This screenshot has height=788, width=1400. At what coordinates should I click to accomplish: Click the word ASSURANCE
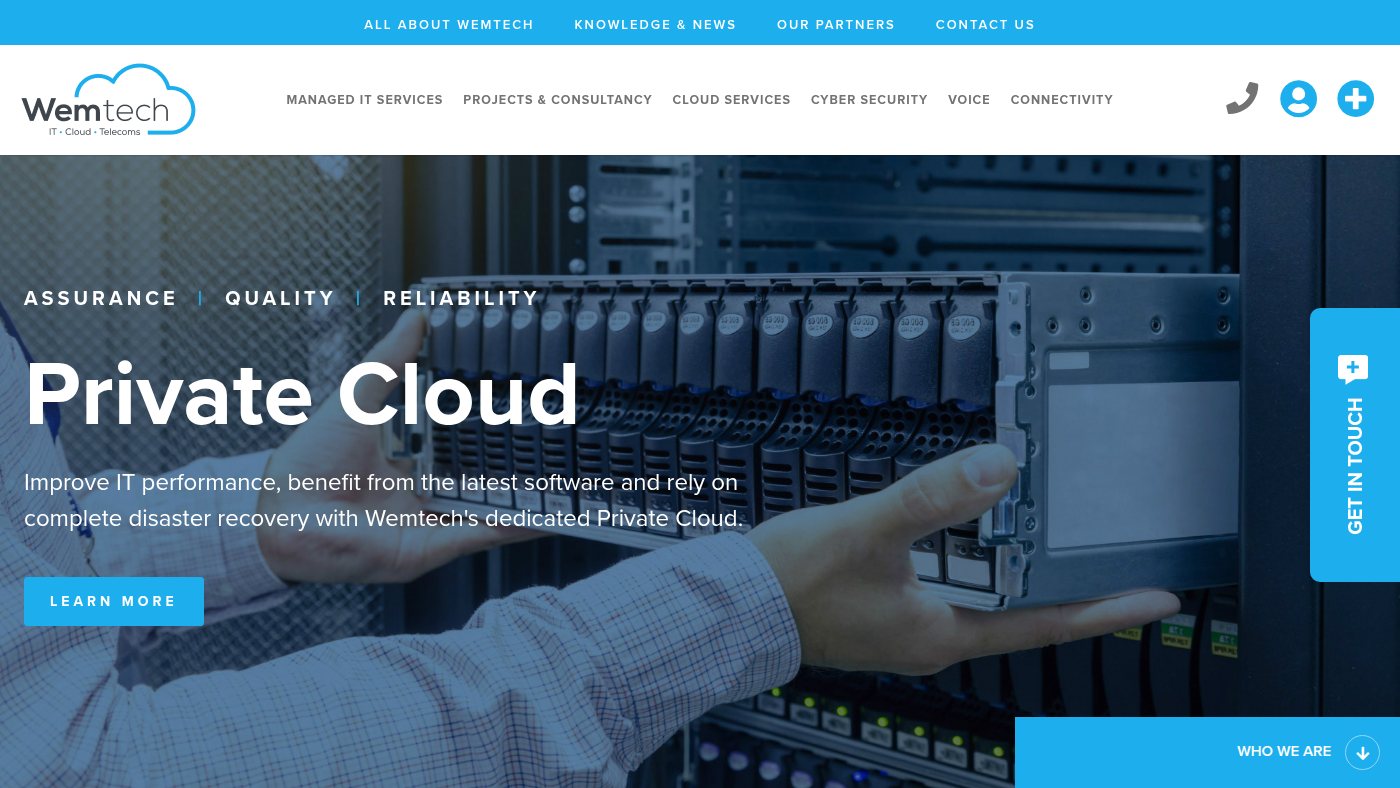click(x=101, y=298)
